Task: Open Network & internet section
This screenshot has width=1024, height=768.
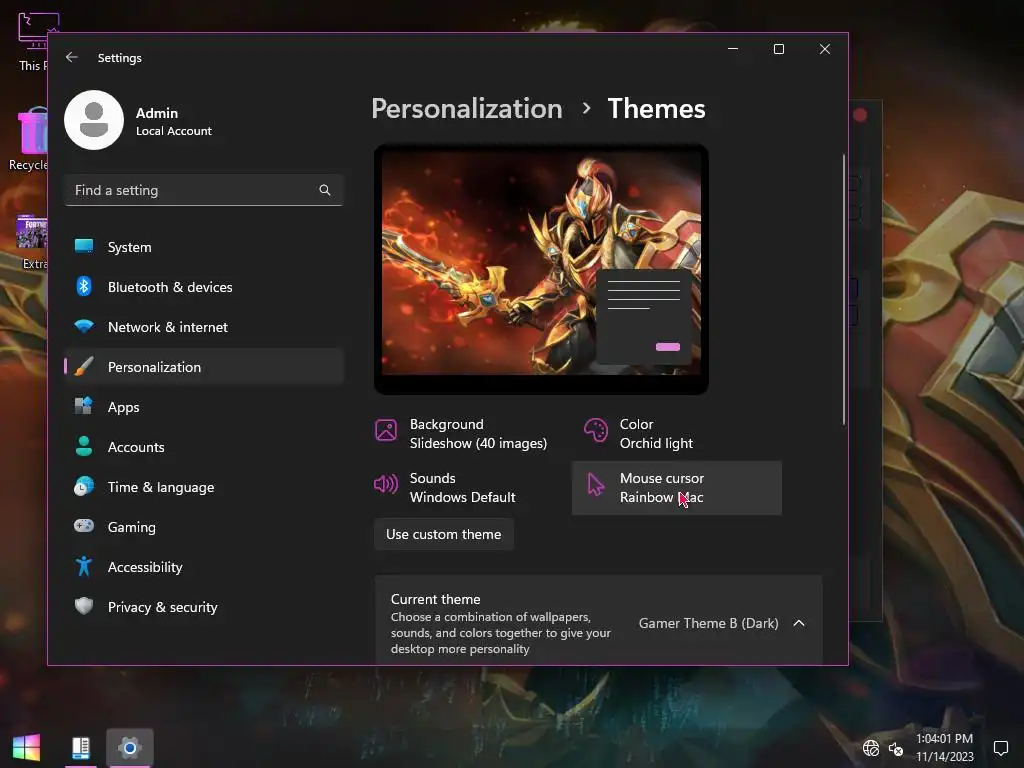Action: (x=204, y=327)
